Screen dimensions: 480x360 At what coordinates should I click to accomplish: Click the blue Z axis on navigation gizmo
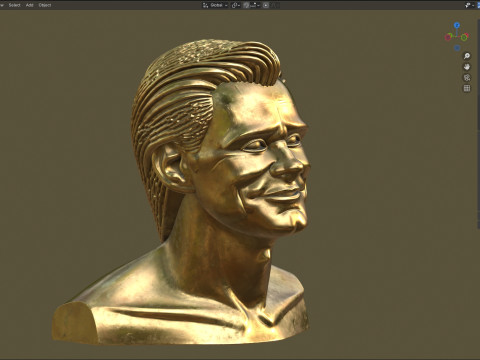pyautogui.click(x=457, y=25)
